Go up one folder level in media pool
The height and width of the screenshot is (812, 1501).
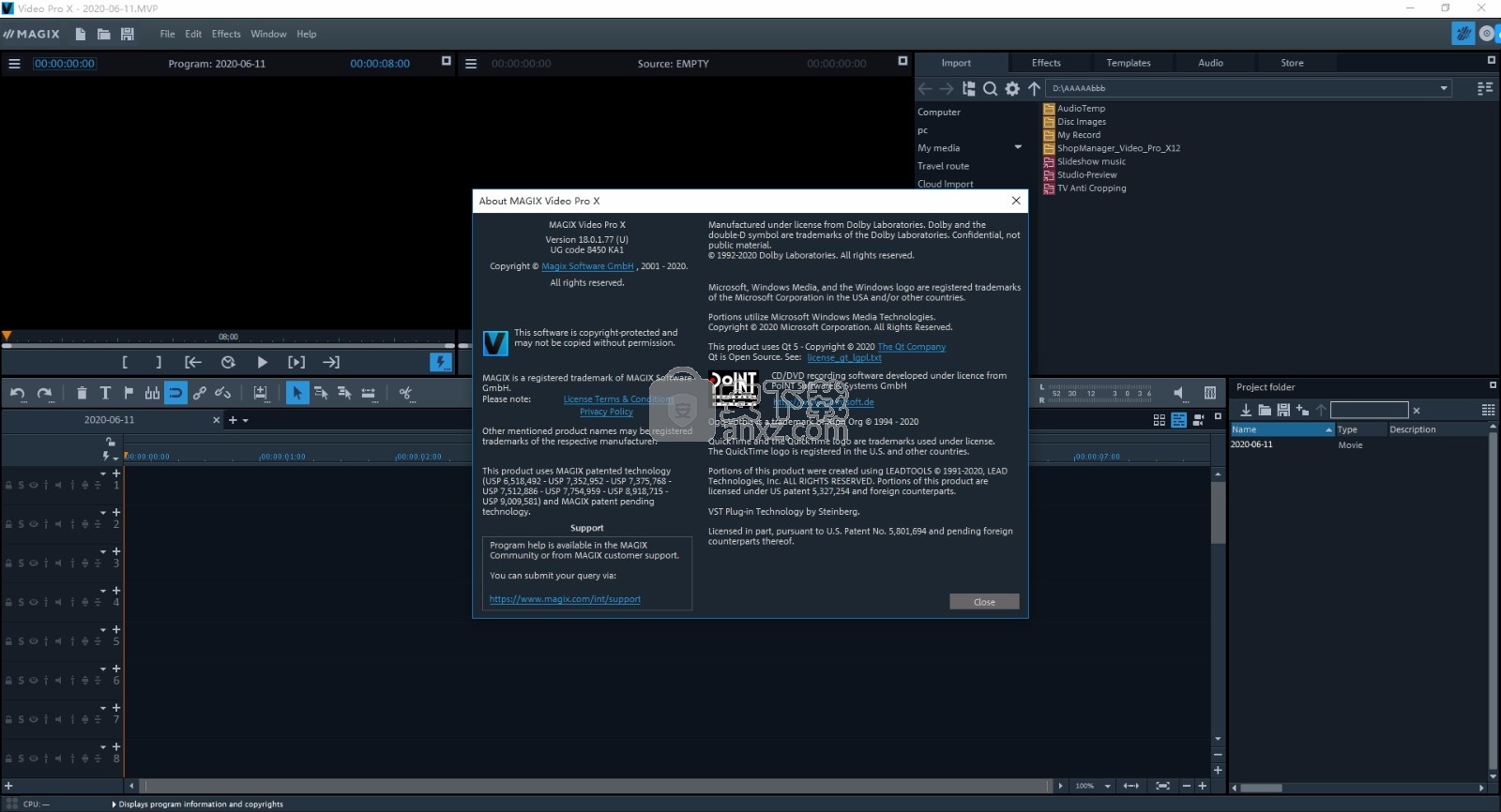(1034, 88)
